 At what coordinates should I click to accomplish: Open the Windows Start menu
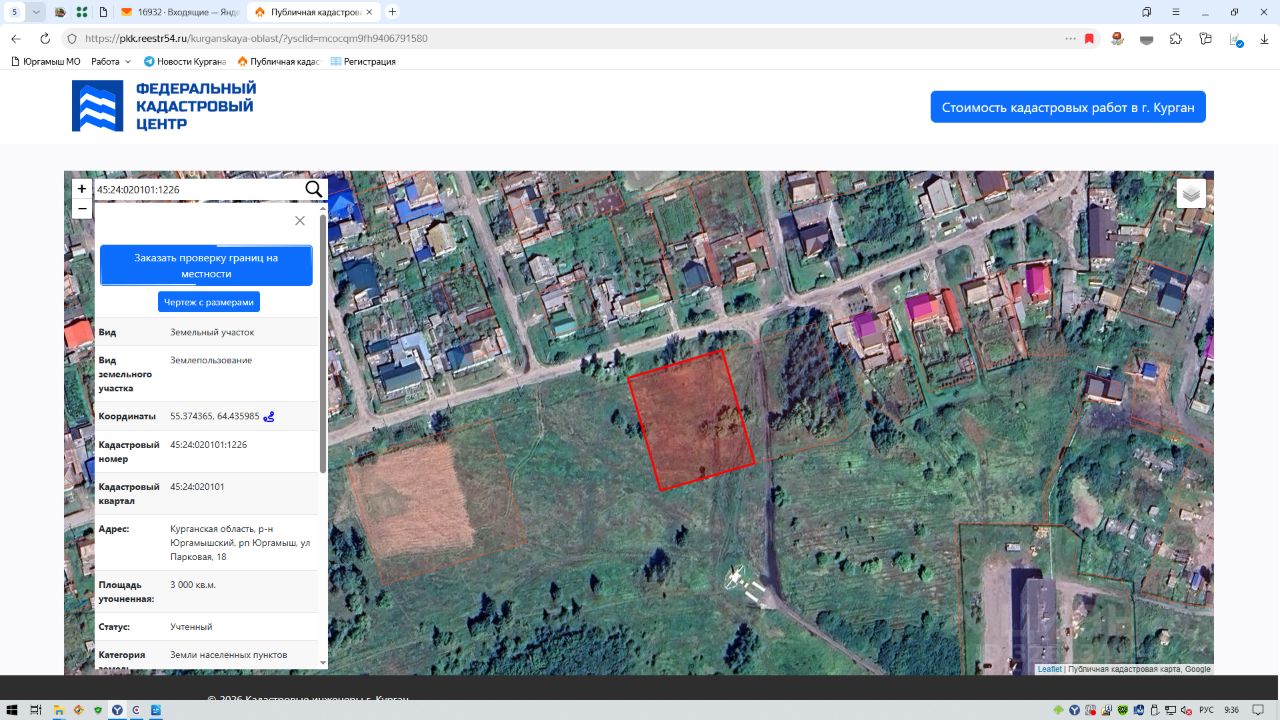12,710
